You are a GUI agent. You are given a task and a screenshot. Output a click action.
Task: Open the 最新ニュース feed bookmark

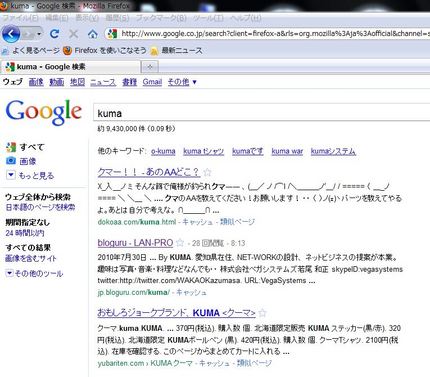coord(176,51)
